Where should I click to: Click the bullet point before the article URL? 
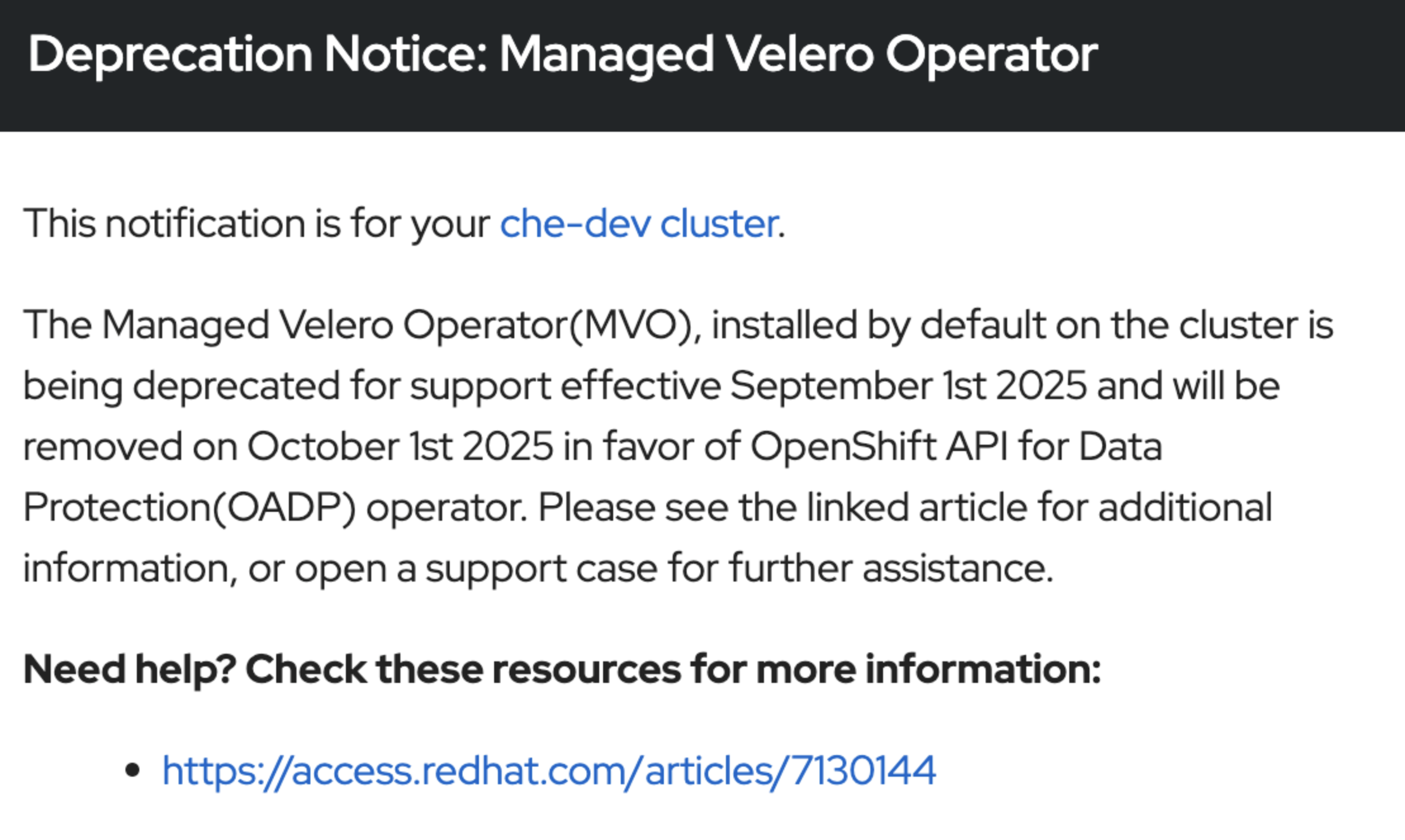[x=132, y=771]
